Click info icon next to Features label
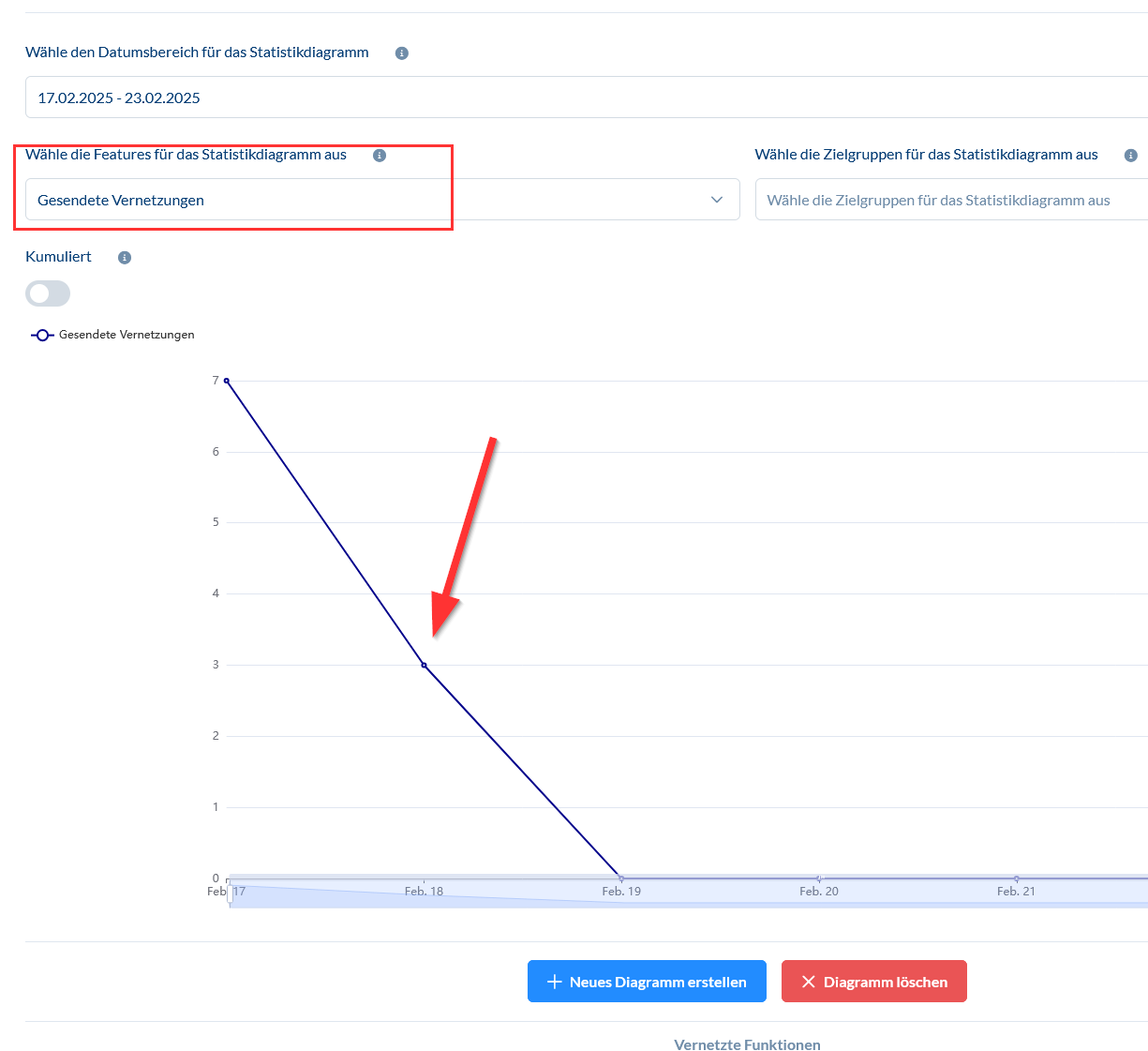1148x1051 pixels. 380,156
